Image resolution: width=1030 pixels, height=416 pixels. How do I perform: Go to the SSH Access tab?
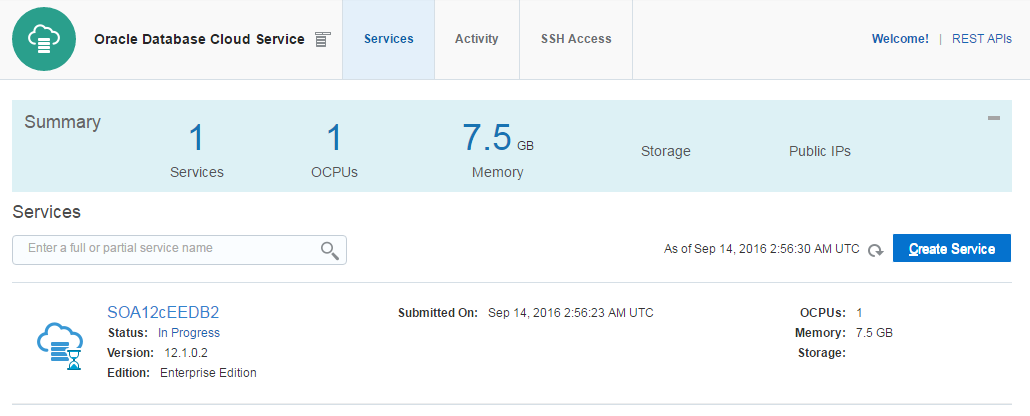point(576,39)
